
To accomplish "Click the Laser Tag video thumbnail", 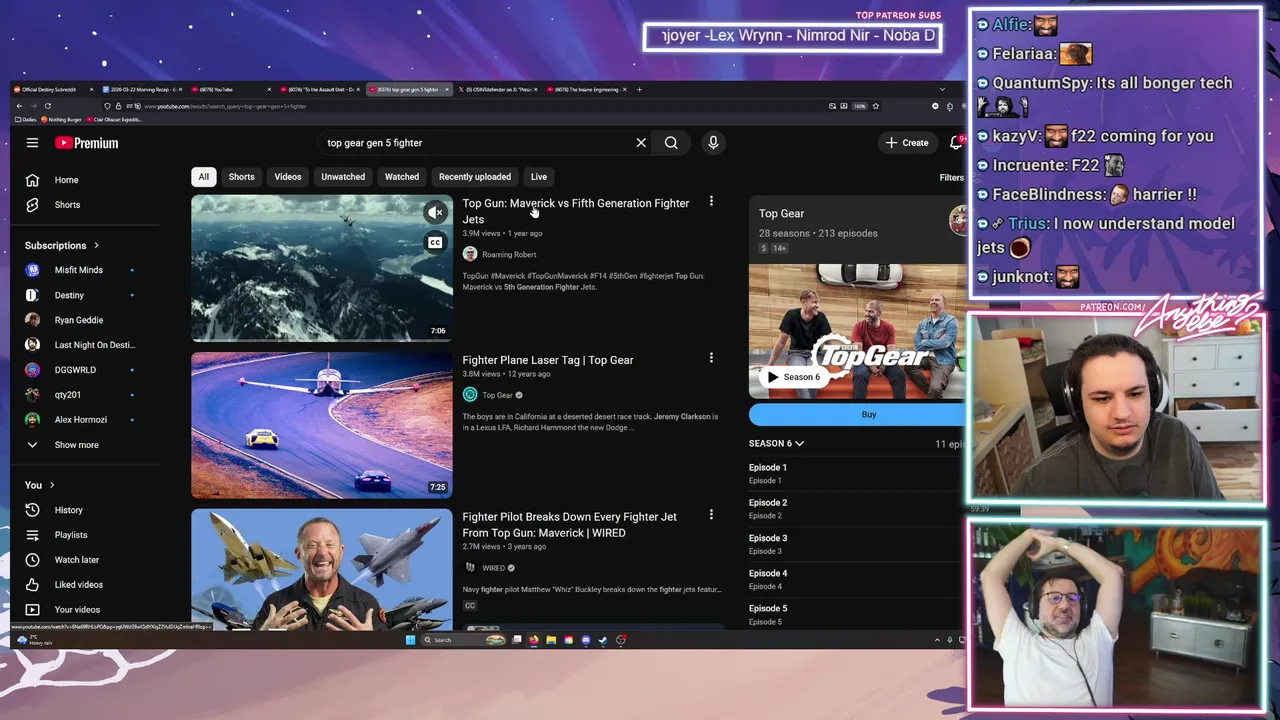I will point(322,425).
